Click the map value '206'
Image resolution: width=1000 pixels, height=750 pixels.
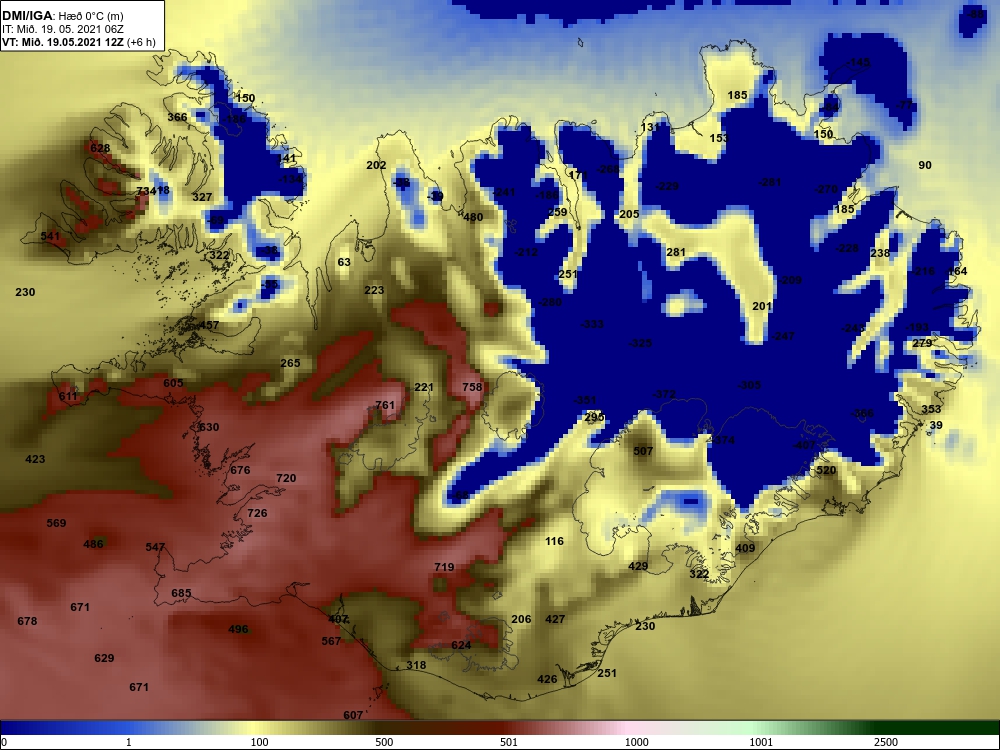(x=521, y=619)
